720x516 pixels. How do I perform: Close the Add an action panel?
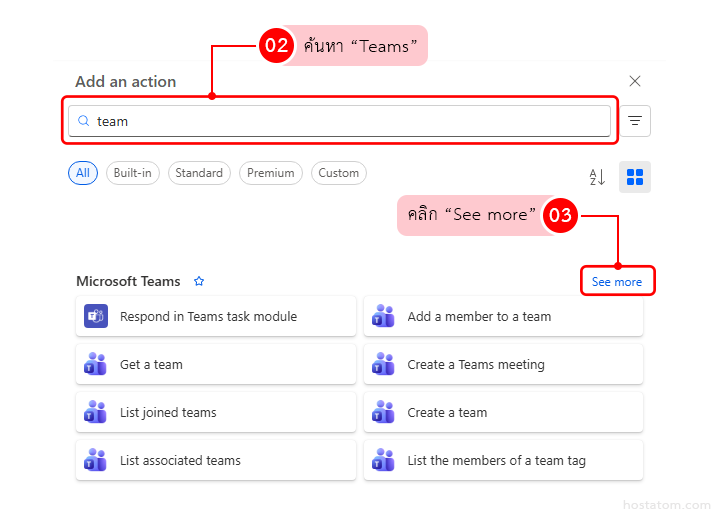click(x=634, y=81)
